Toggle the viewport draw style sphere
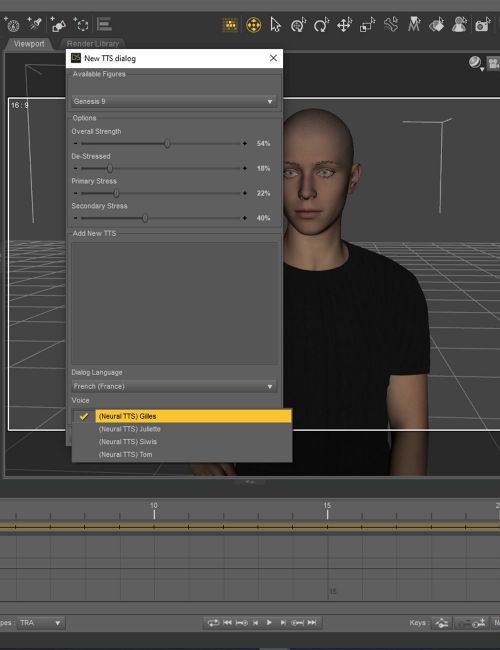The width and height of the screenshot is (500, 650). pos(476,63)
